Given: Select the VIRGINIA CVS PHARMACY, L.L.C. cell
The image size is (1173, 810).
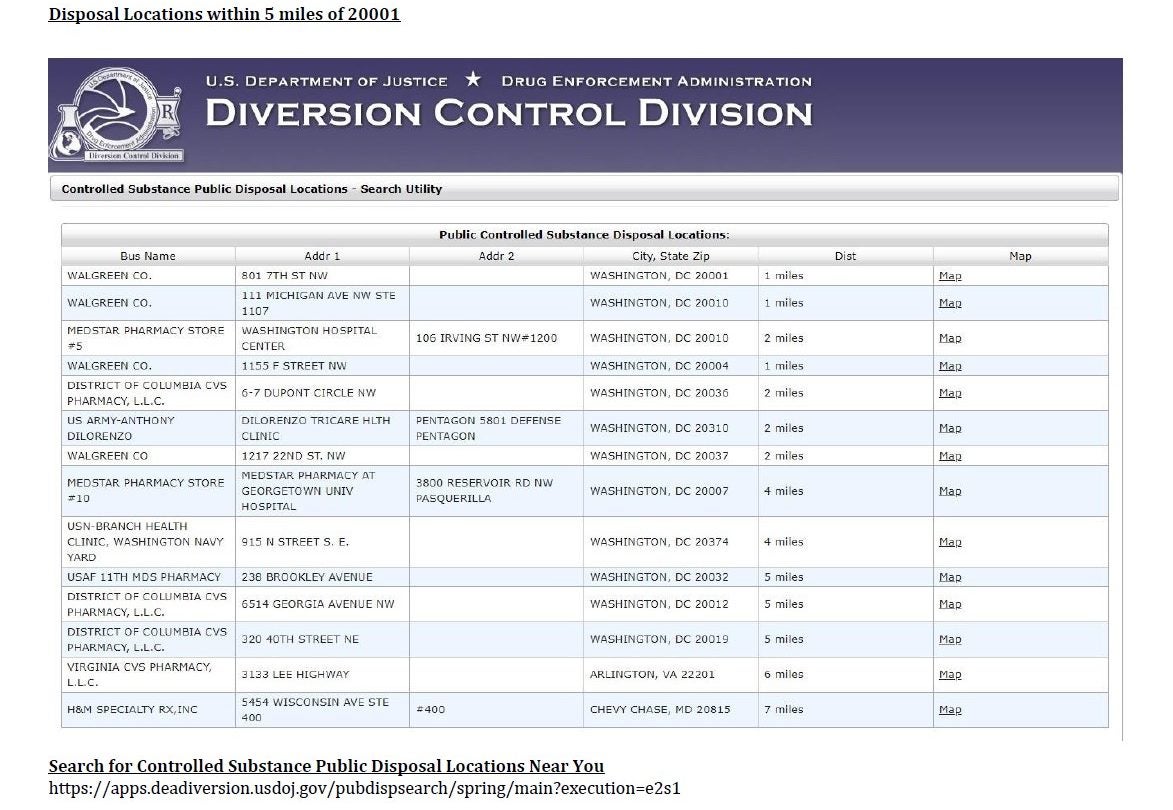Looking at the screenshot, I should pyautogui.click(x=148, y=674).
